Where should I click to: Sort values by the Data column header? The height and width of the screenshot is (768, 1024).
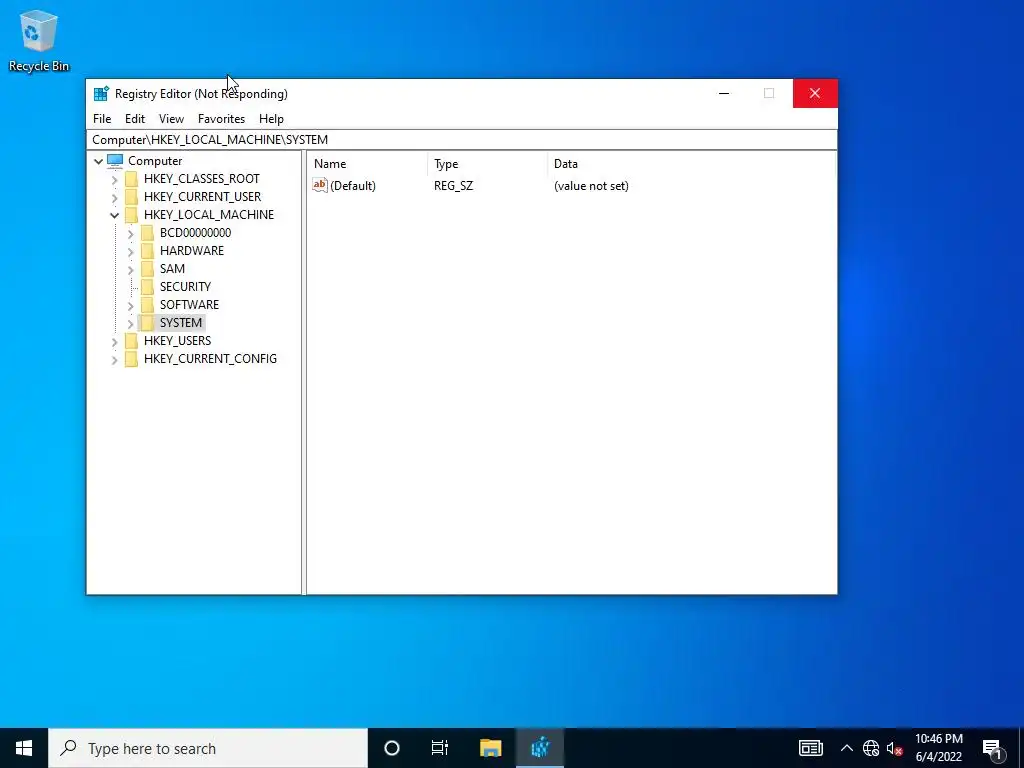691,164
